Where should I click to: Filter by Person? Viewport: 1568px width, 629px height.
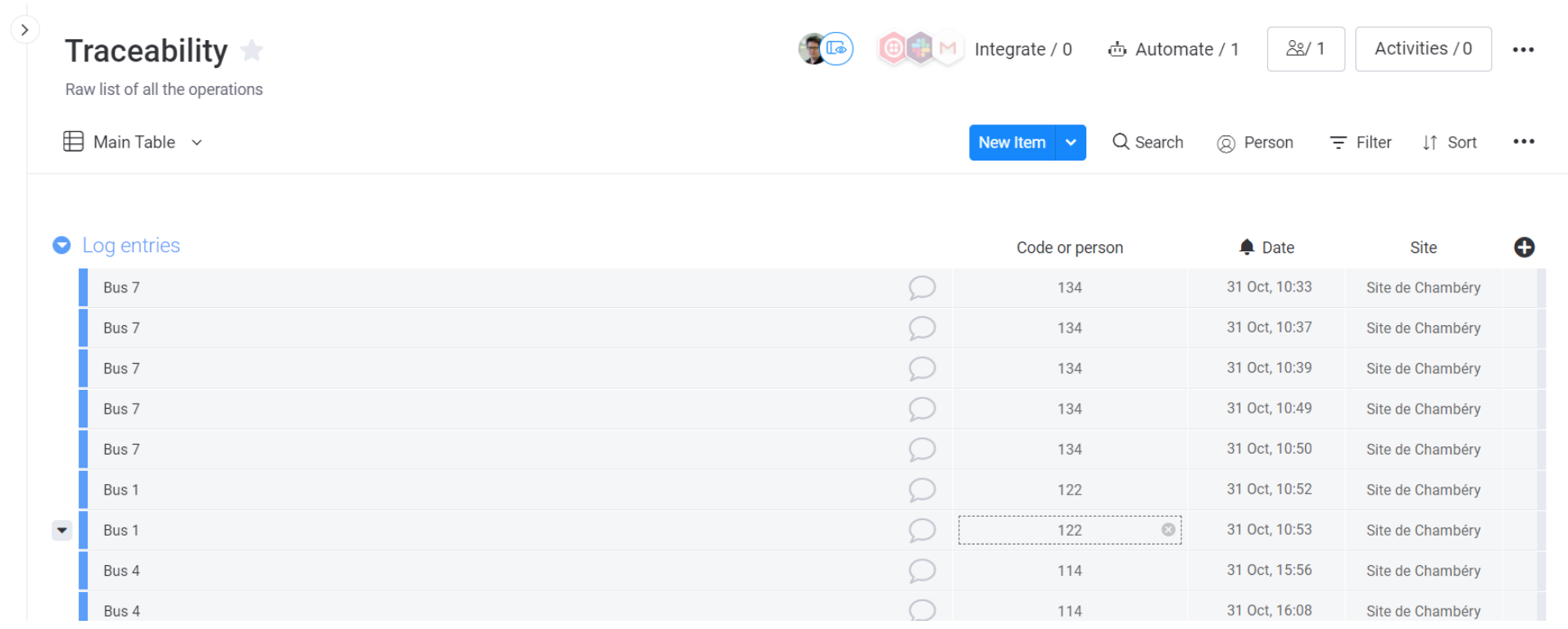[x=1255, y=143]
